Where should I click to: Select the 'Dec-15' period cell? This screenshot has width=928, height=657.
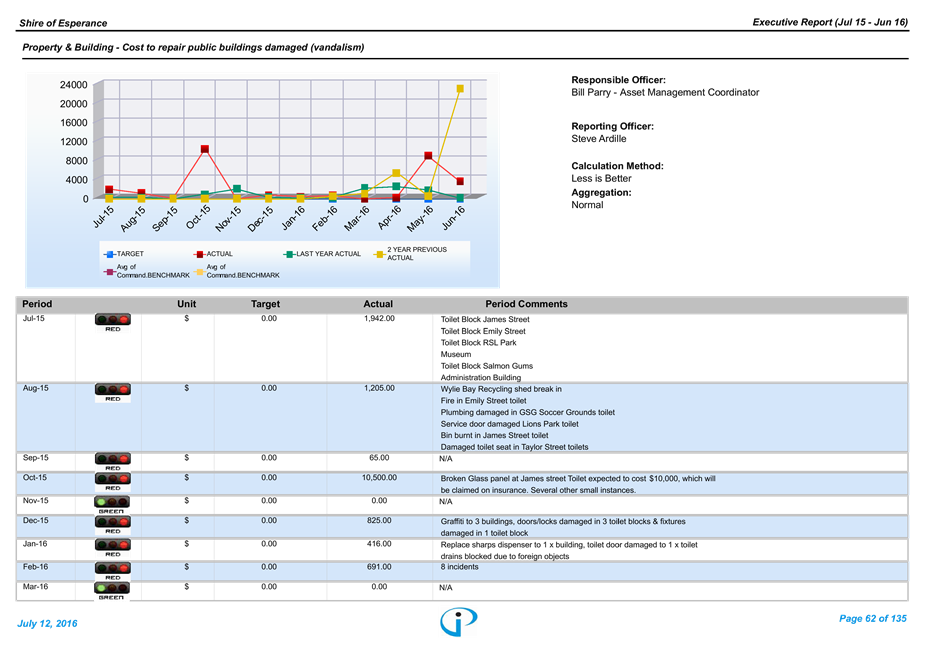click(36, 521)
